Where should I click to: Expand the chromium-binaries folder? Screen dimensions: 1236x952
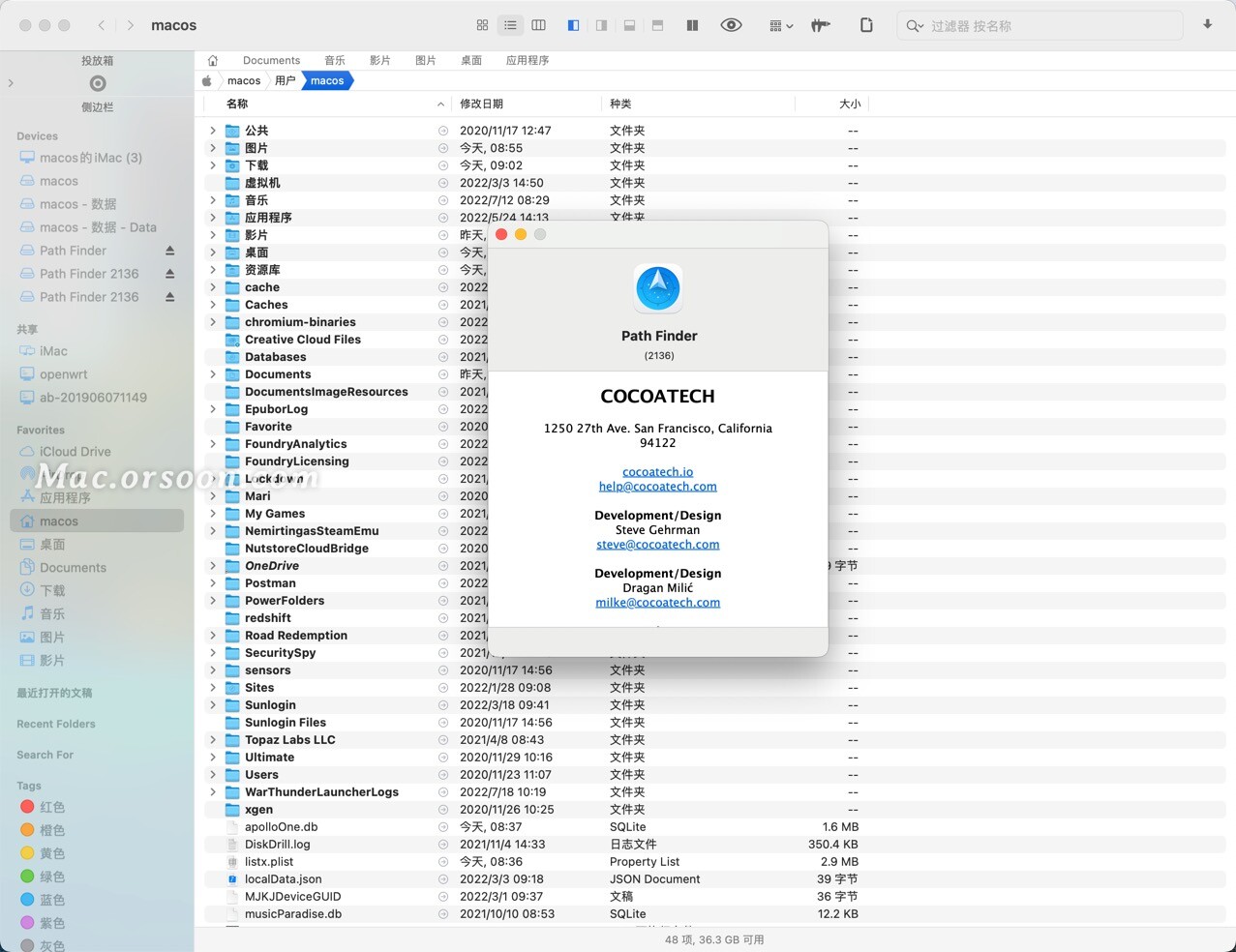click(x=213, y=322)
